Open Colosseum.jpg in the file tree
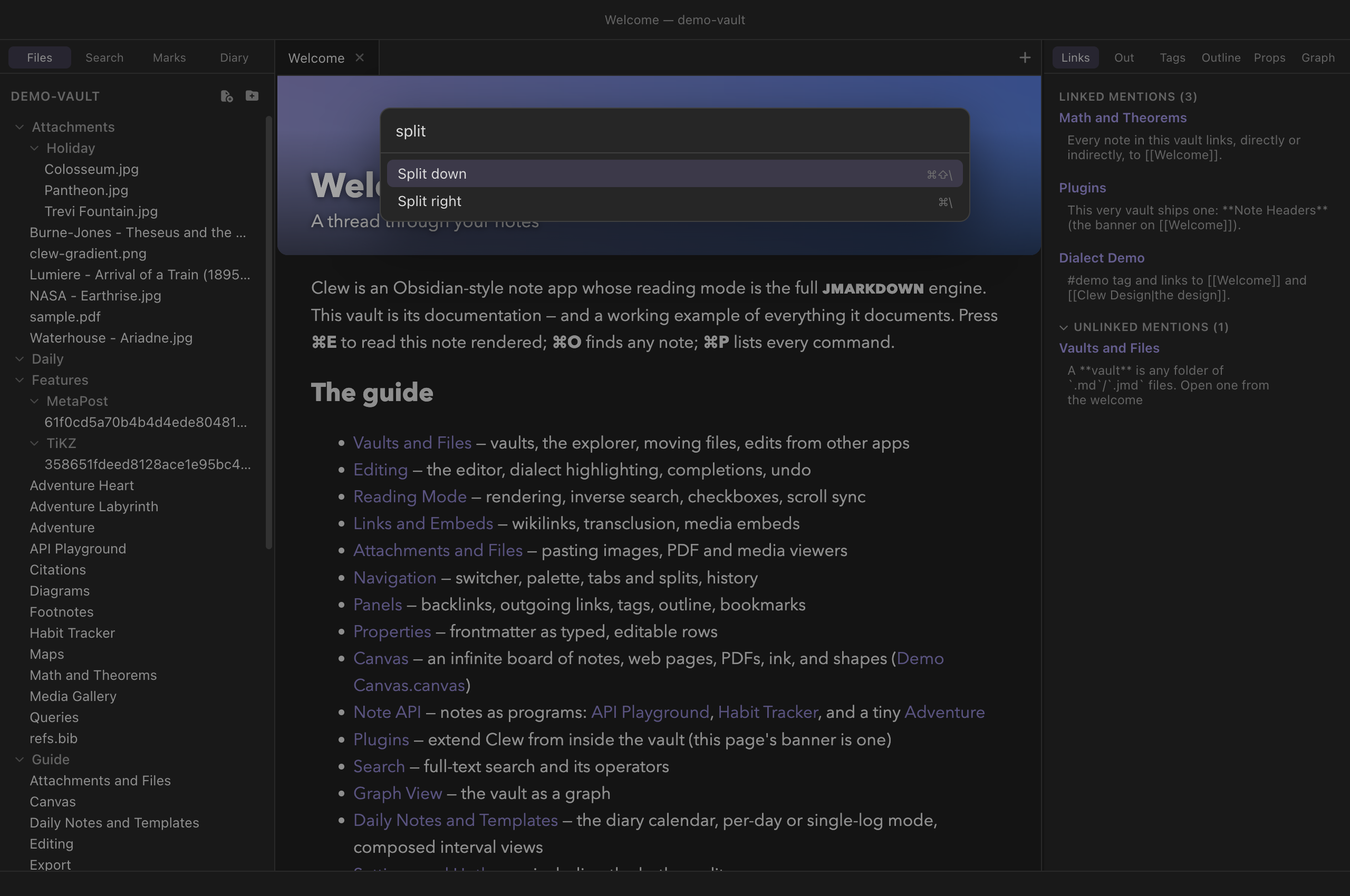Viewport: 1350px width, 896px height. (x=91, y=169)
